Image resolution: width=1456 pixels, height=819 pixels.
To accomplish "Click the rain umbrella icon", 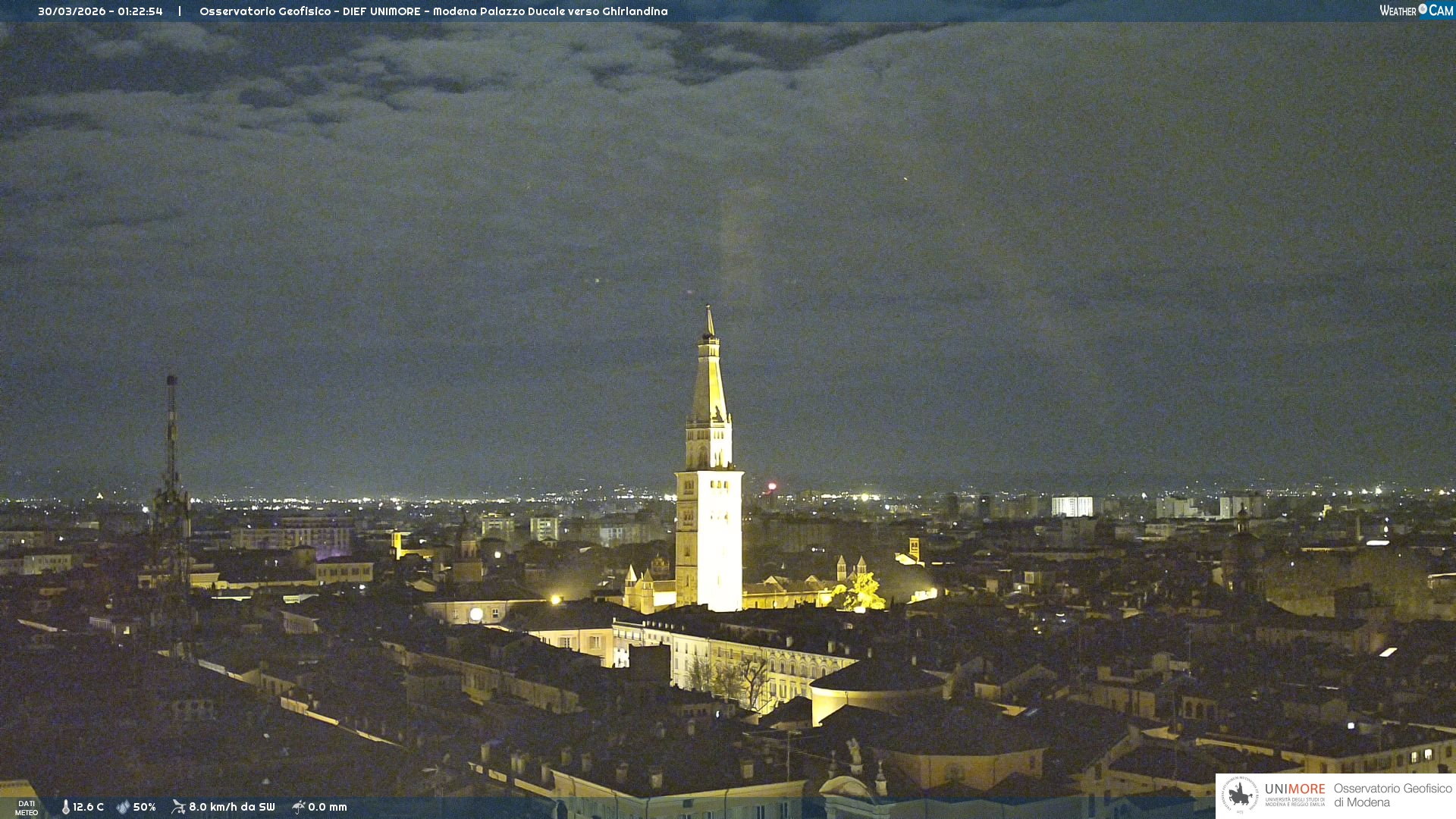I will pyautogui.click(x=298, y=807).
